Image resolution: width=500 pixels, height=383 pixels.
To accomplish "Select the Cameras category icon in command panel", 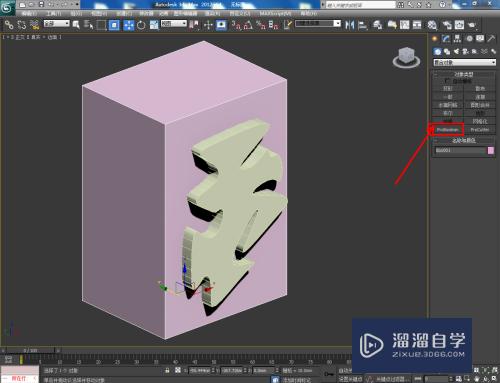I will (x=465, y=51).
